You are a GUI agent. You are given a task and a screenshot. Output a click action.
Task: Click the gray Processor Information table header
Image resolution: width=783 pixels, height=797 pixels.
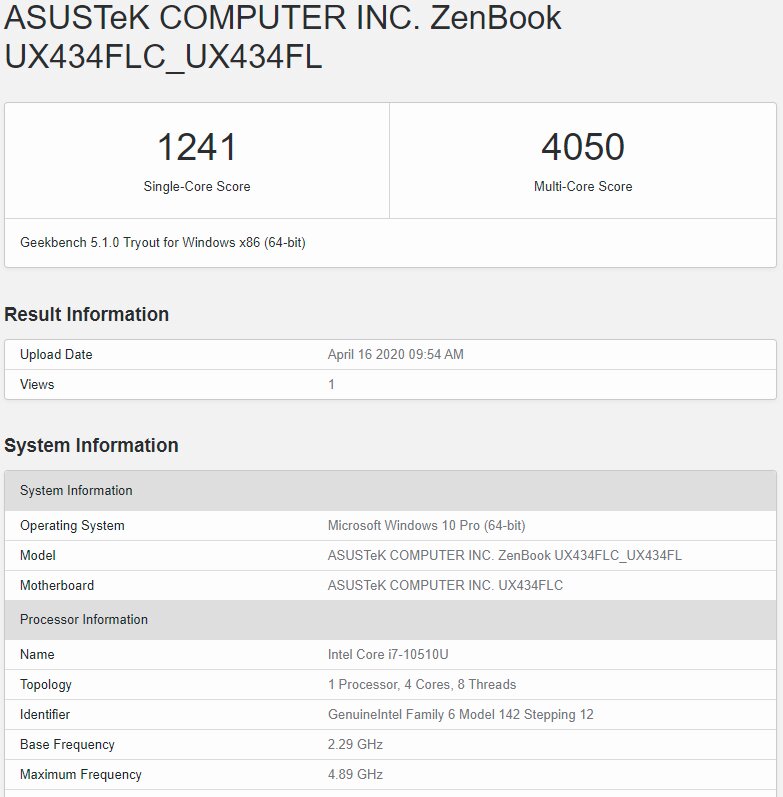coord(390,620)
